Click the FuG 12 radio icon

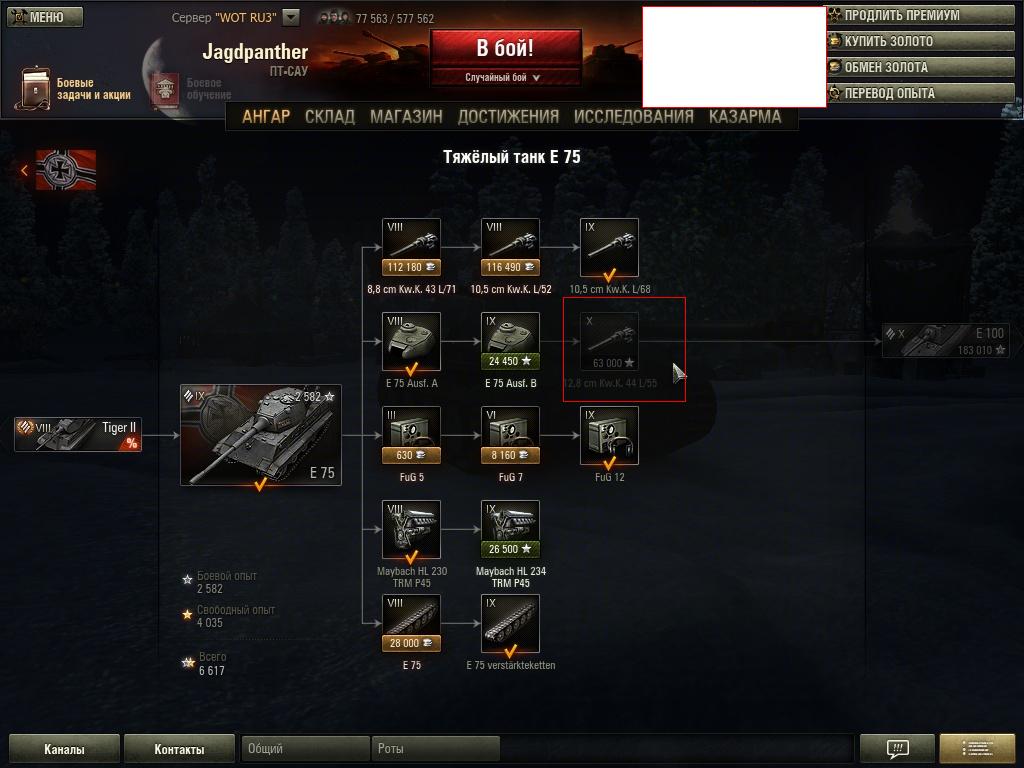pyautogui.click(x=609, y=436)
